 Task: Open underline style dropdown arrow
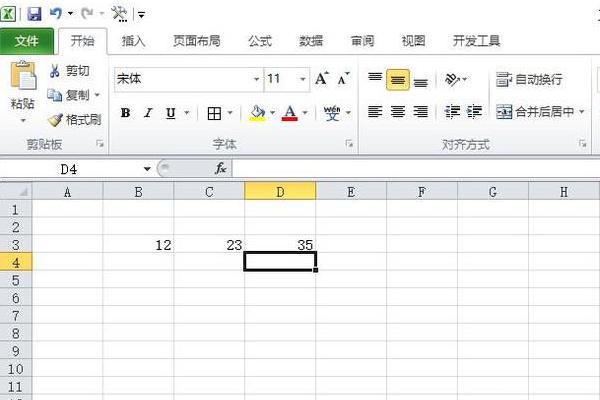187,113
